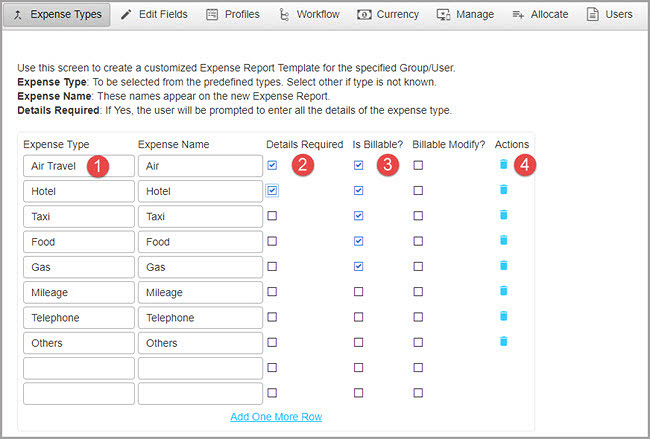Enable Details Required for Taxi
This screenshot has width=650, height=439.
pos(272,216)
